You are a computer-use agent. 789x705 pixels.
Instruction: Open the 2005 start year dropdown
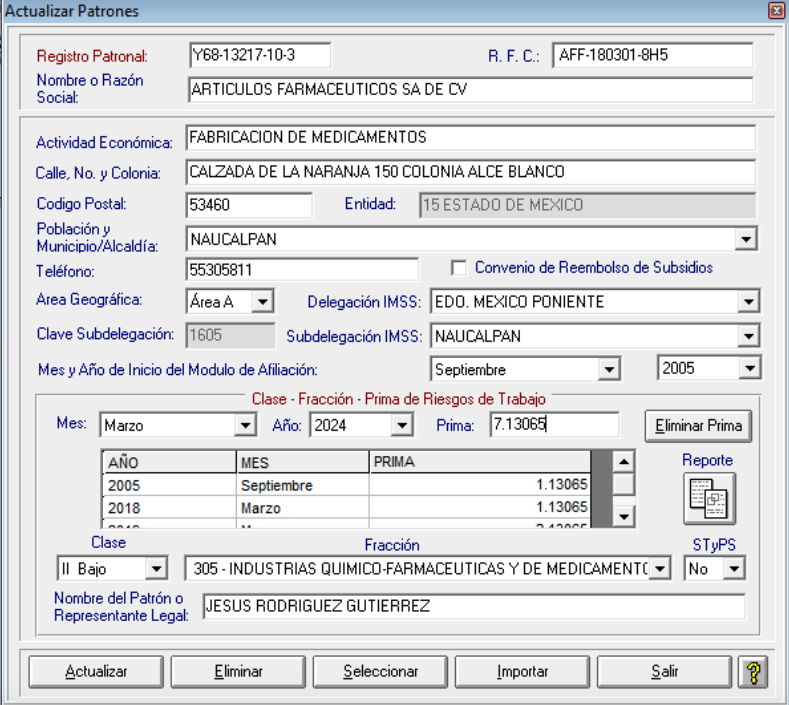click(x=749, y=370)
